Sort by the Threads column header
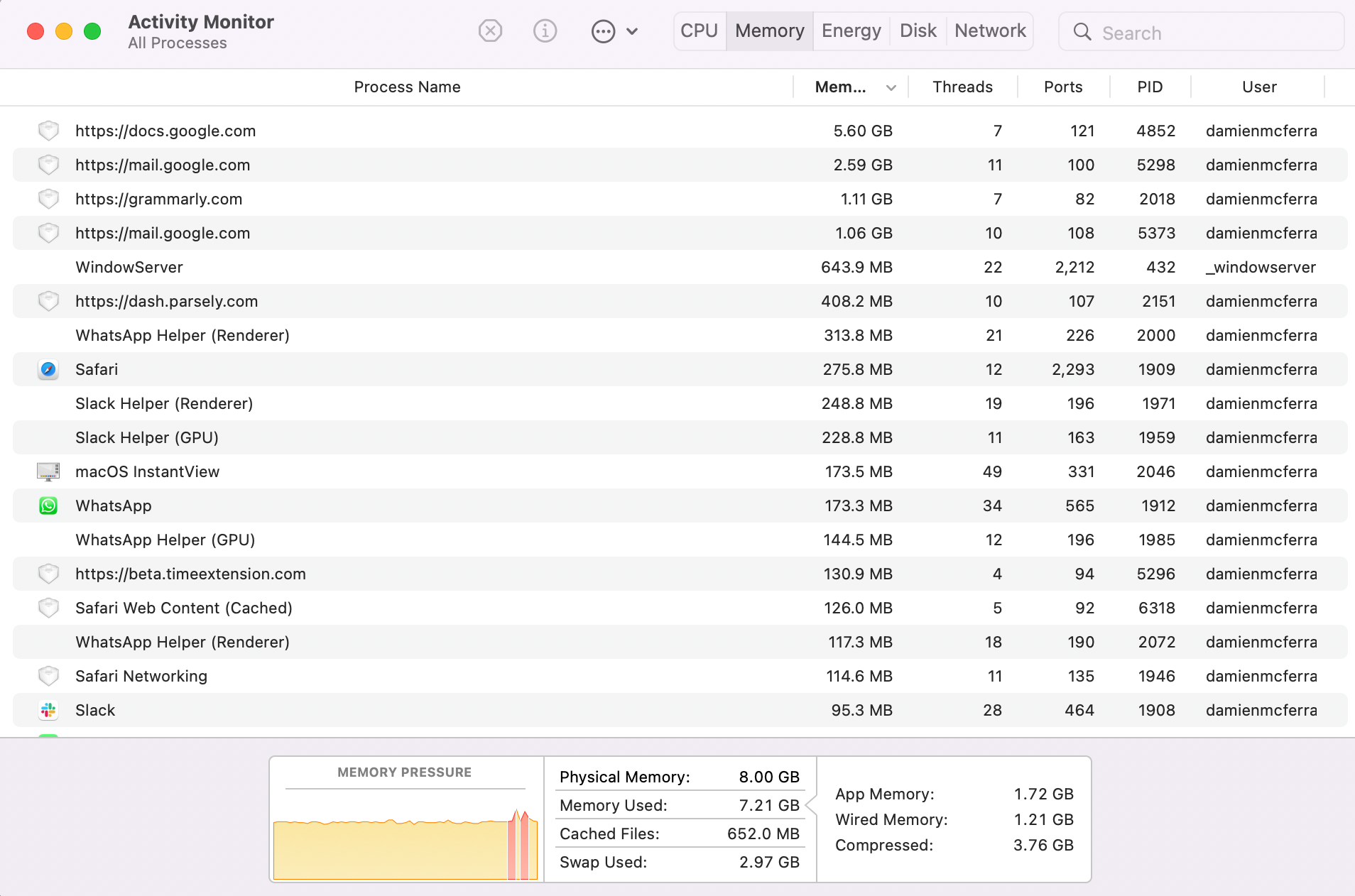Image resolution: width=1355 pixels, height=896 pixels. click(x=962, y=87)
